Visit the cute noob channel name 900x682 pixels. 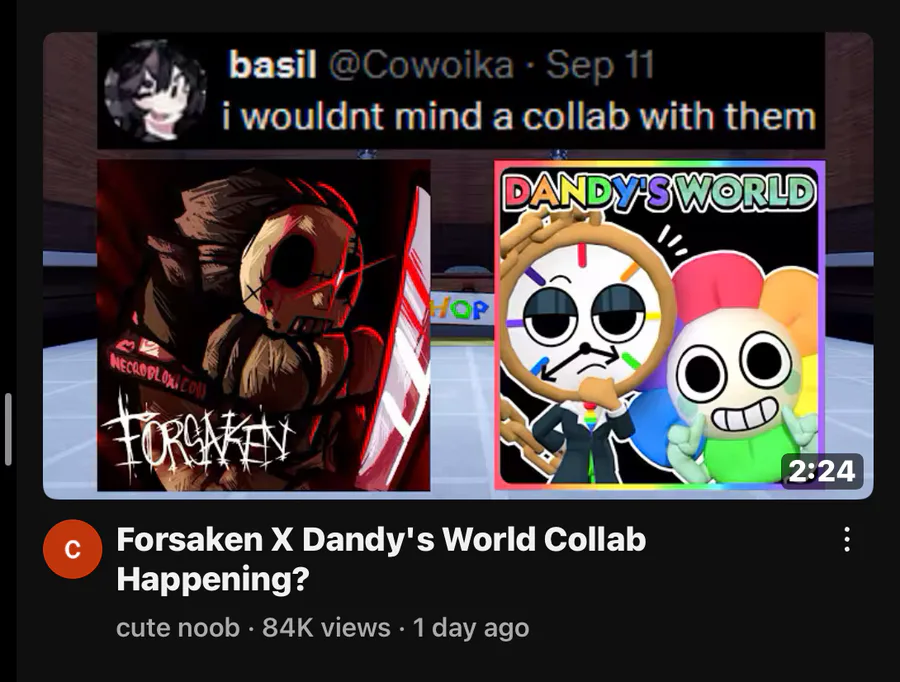click(177, 627)
